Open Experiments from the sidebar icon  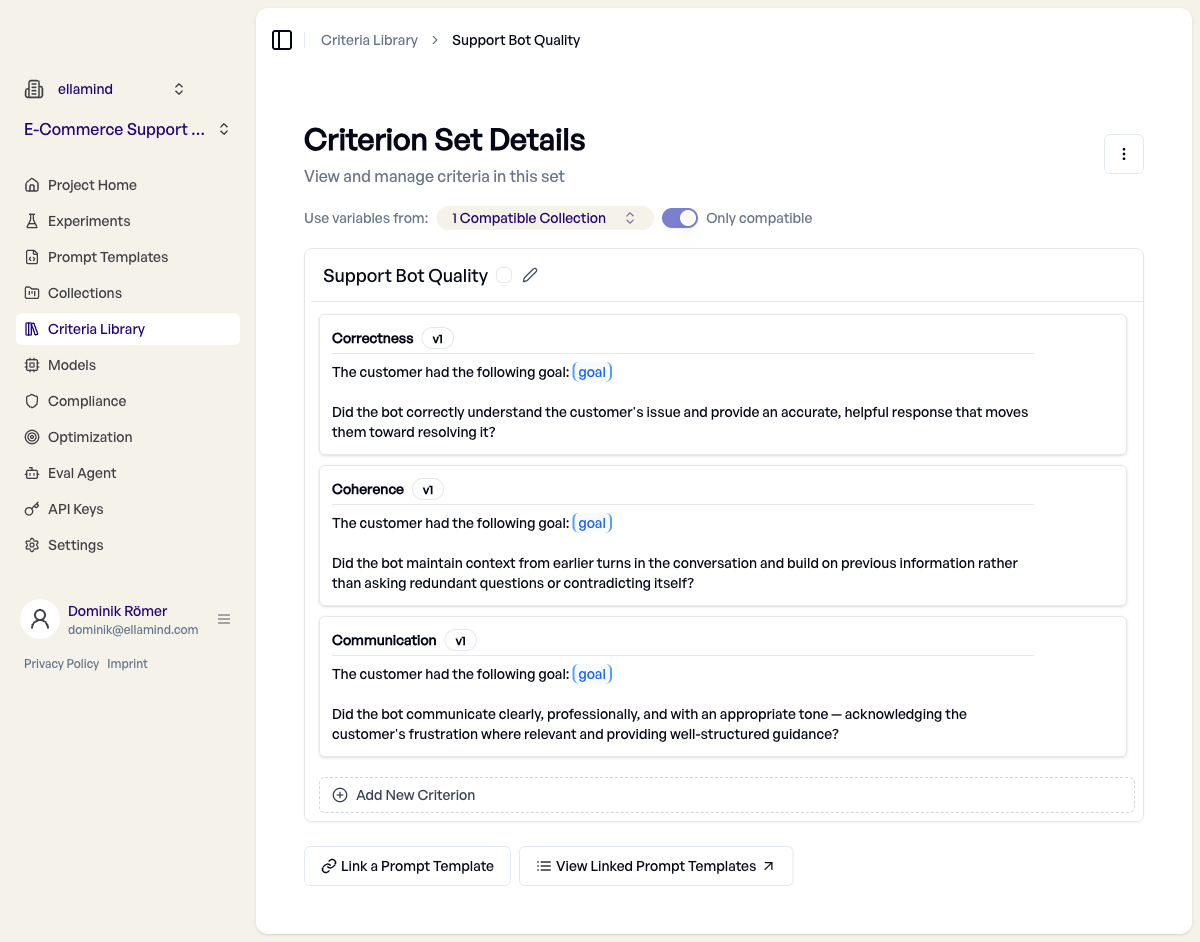(33, 220)
